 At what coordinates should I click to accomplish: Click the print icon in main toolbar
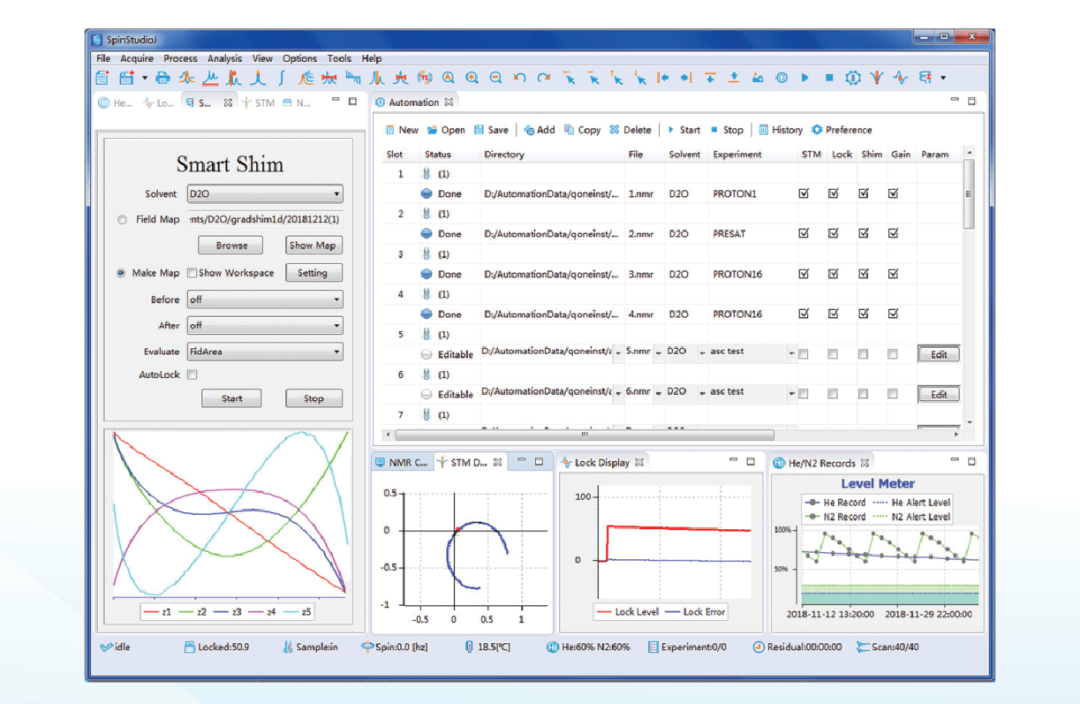(163, 78)
